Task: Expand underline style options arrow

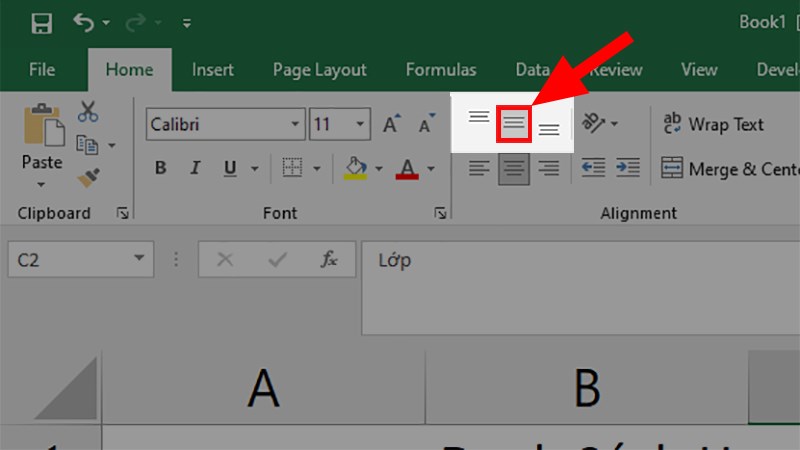Action: point(254,168)
